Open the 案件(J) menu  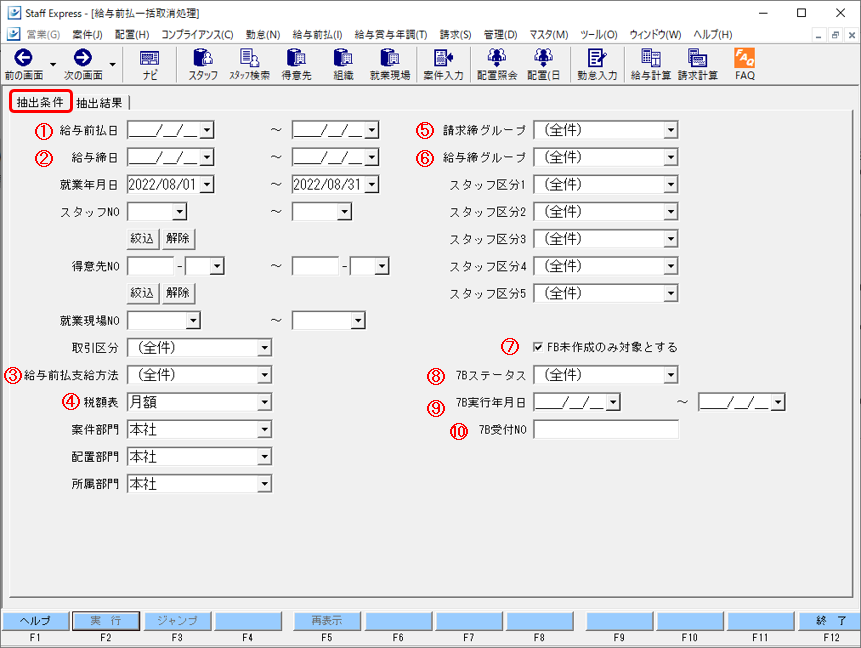(x=87, y=35)
